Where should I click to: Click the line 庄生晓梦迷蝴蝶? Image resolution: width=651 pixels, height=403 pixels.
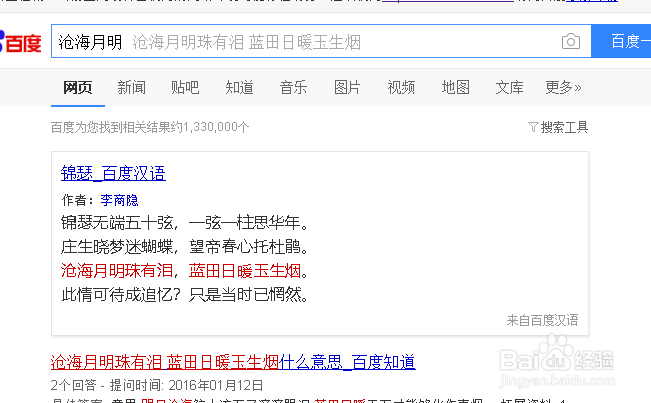pyautogui.click(x=117, y=247)
